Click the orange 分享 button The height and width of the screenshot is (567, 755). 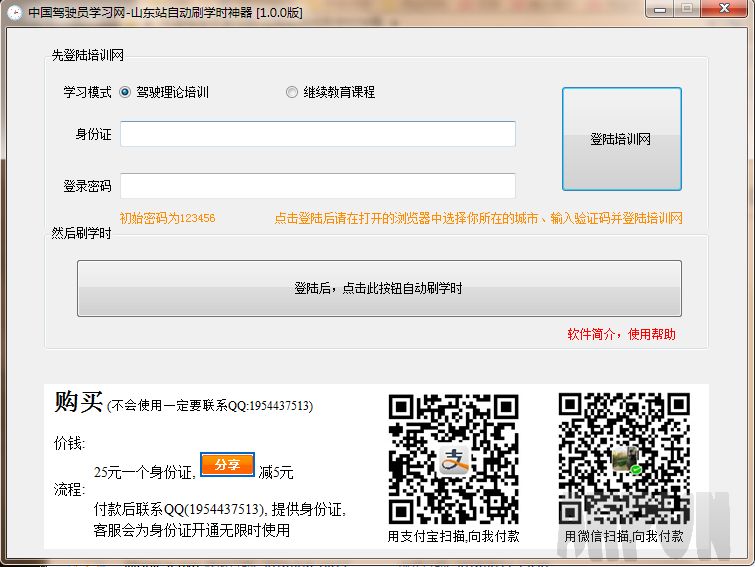(227, 464)
